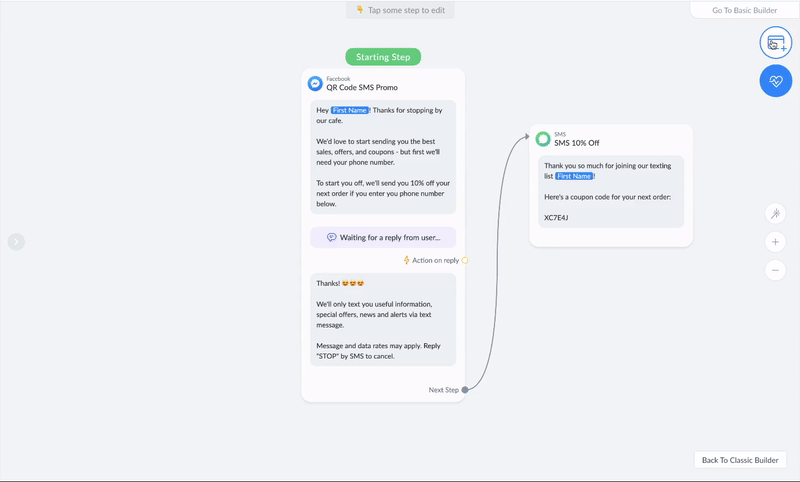Viewport: 800px width, 482px height.
Task: Click the add step card icon
Action: coord(776,43)
